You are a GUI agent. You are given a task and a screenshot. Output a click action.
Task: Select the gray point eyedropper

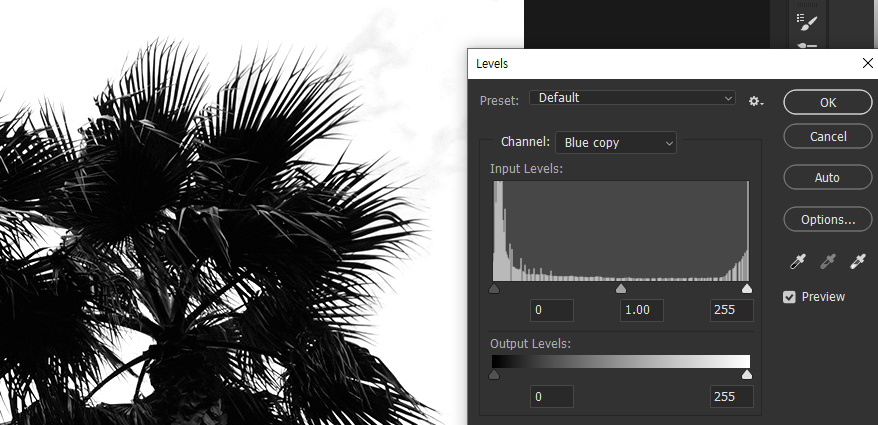828,261
